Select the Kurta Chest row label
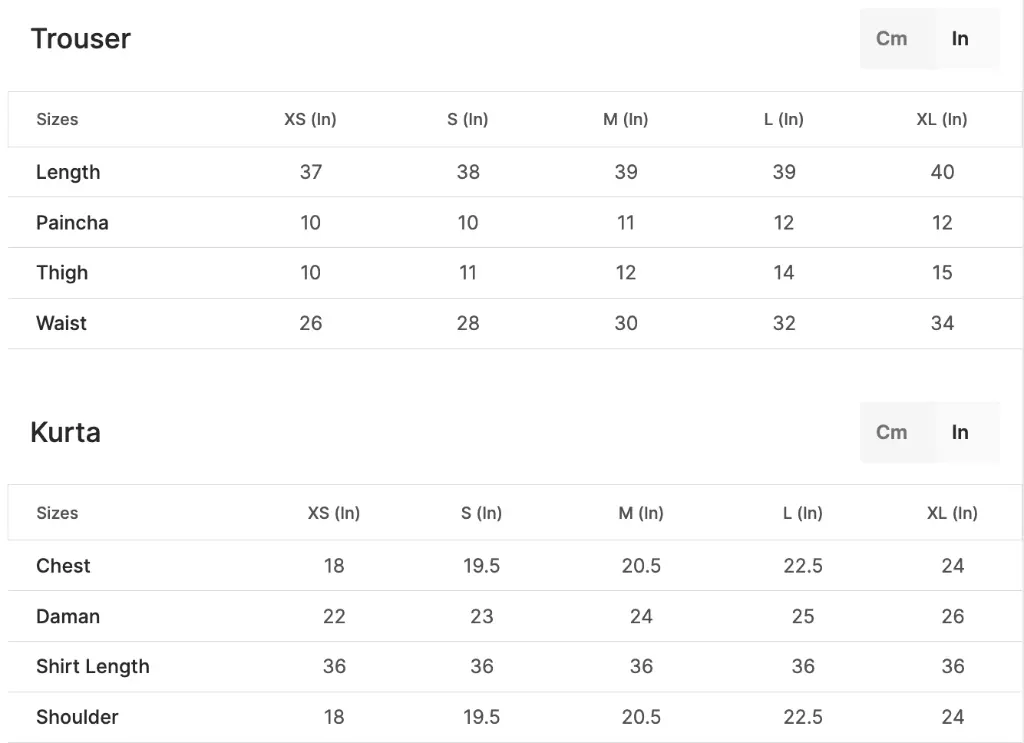This screenshot has width=1024, height=743. 63,566
